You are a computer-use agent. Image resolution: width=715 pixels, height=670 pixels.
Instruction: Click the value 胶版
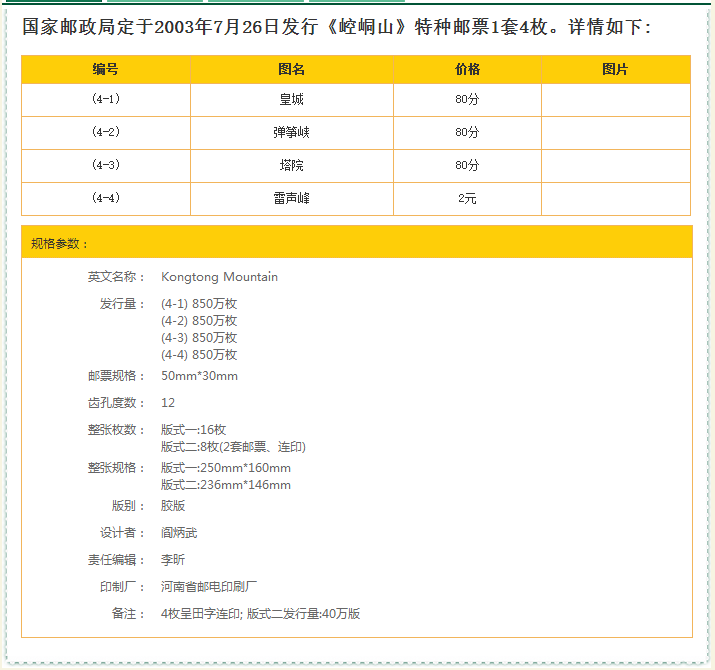coord(173,506)
